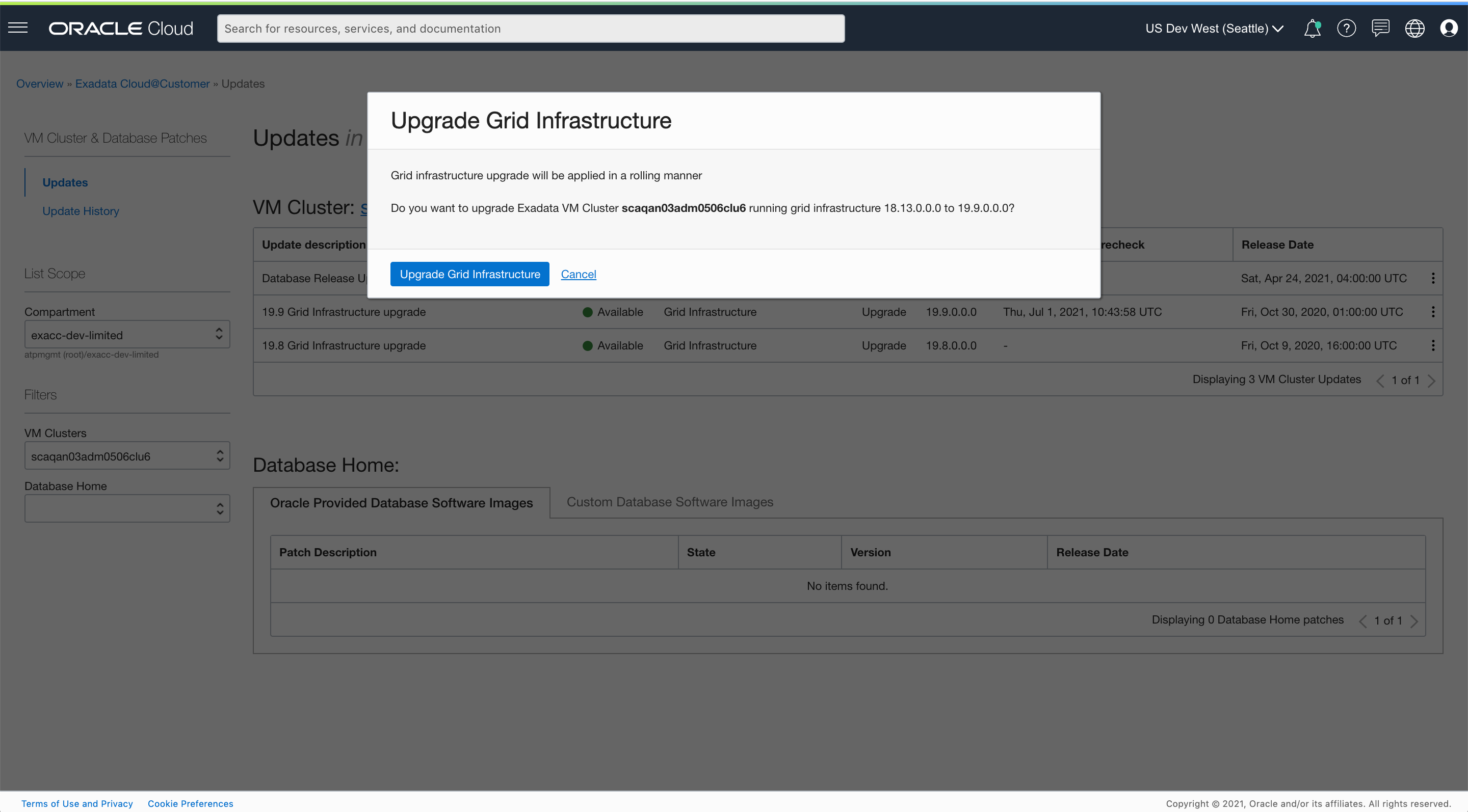The image size is (1468, 812).
Task: Open the hamburger navigation menu
Action: click(18, 28)
